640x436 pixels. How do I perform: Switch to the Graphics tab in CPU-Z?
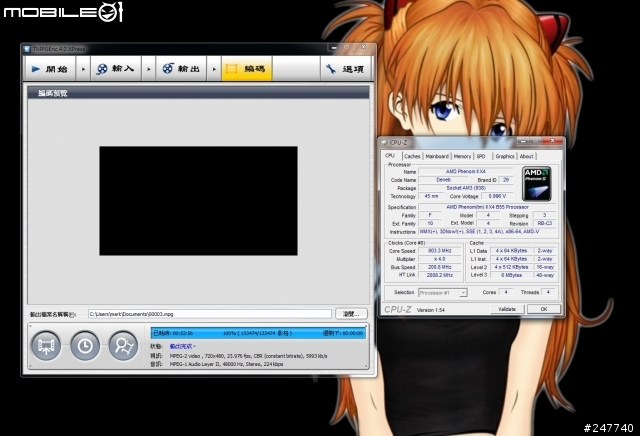pos(505,156)
